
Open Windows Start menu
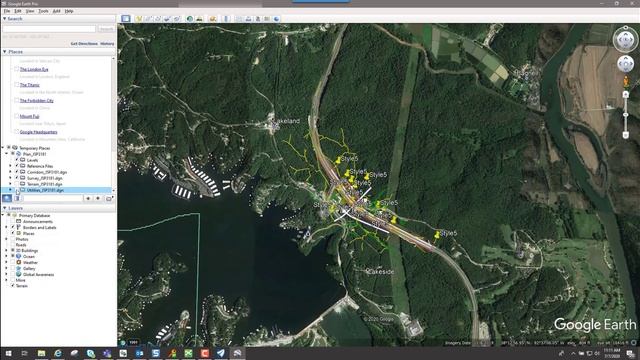coord(8,353)
